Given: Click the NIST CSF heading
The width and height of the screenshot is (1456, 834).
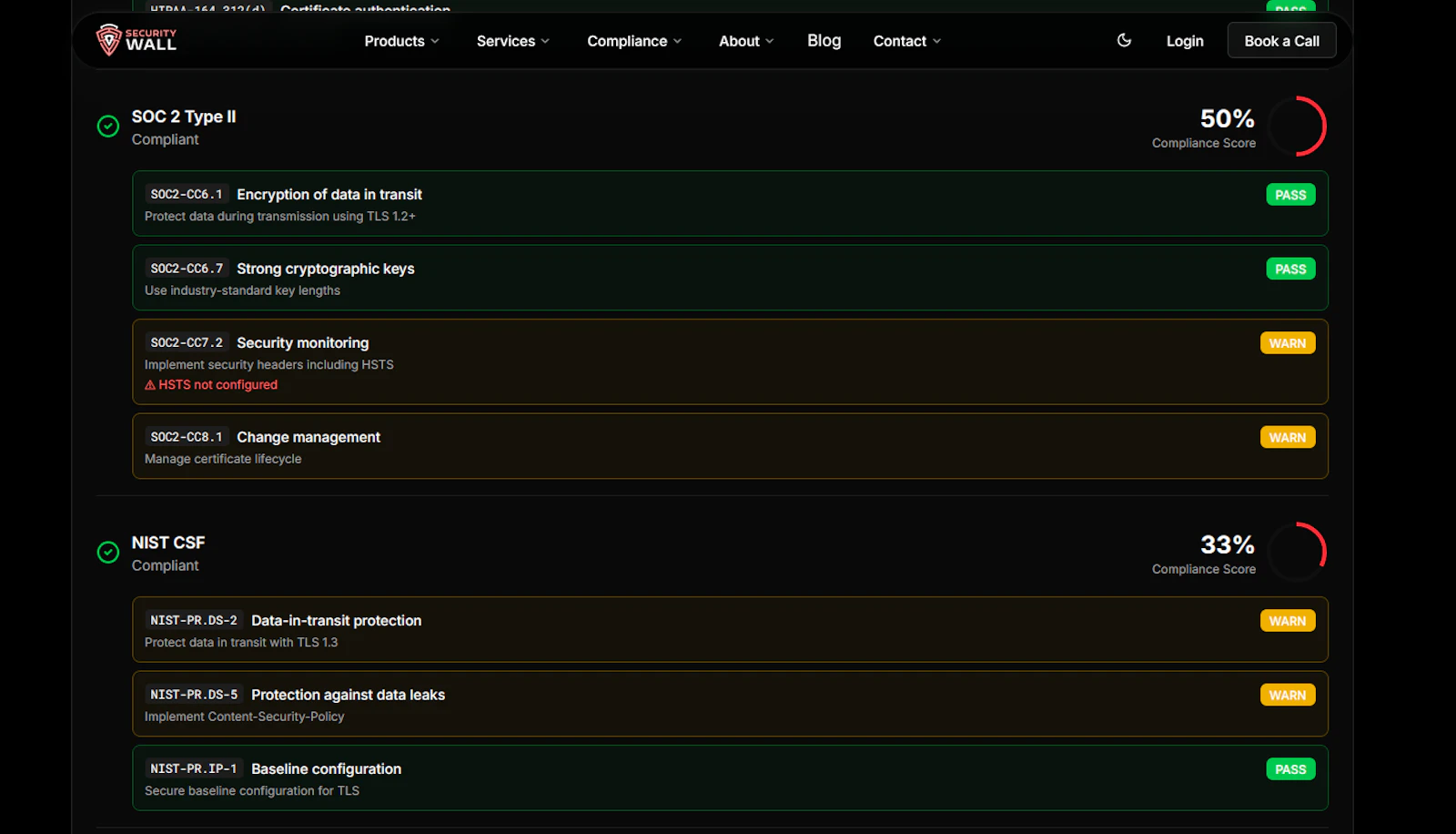Looking at the screenshot, I should [x=168, y=543].
